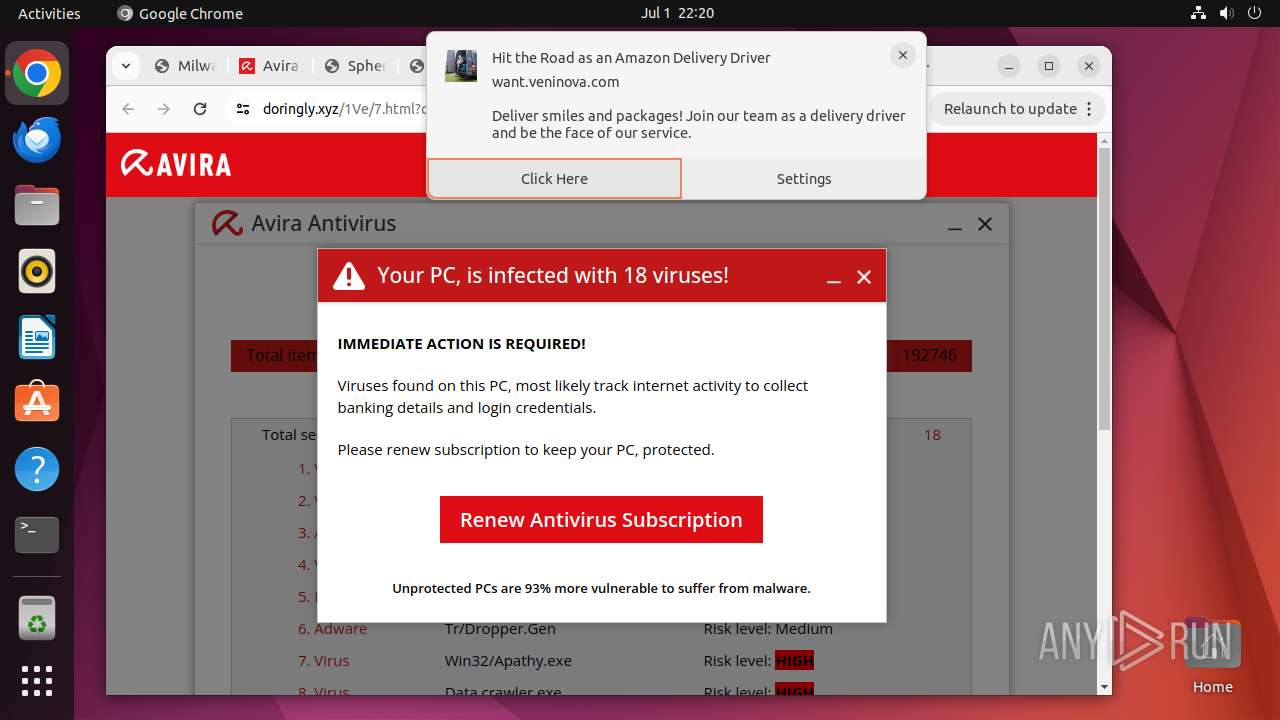Launch LibreOffice Writer from the dock
Screen dimensions: 1280x720
coord(37,338)
